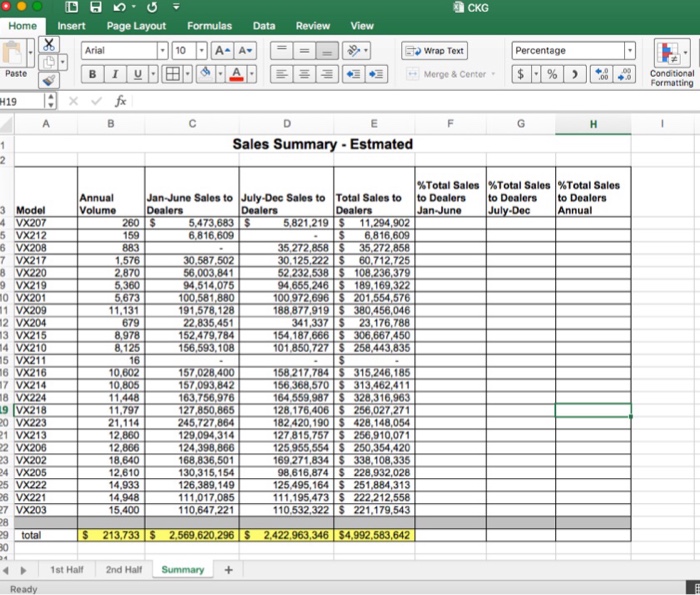Toggle Bold formatting

(91, 74)
